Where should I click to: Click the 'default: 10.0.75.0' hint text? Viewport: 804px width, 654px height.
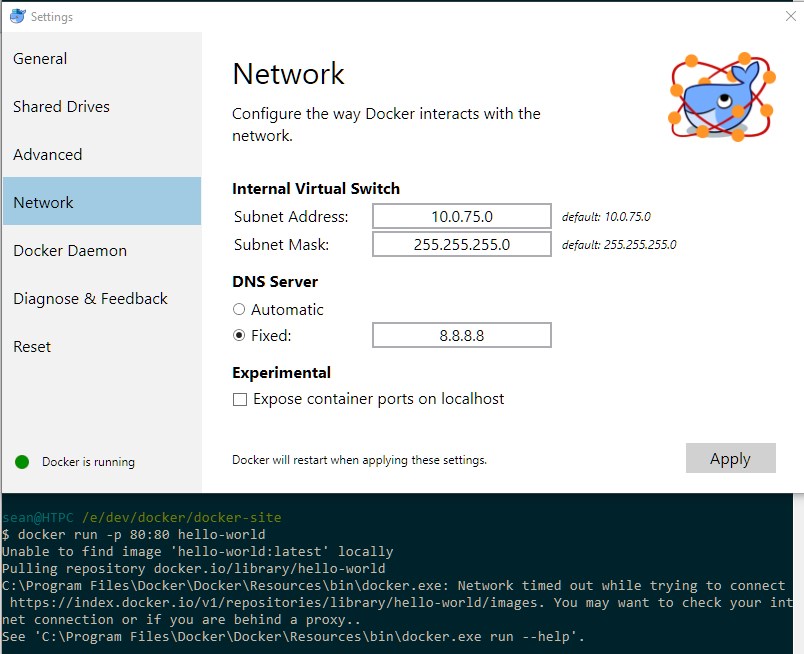[606, 216]
